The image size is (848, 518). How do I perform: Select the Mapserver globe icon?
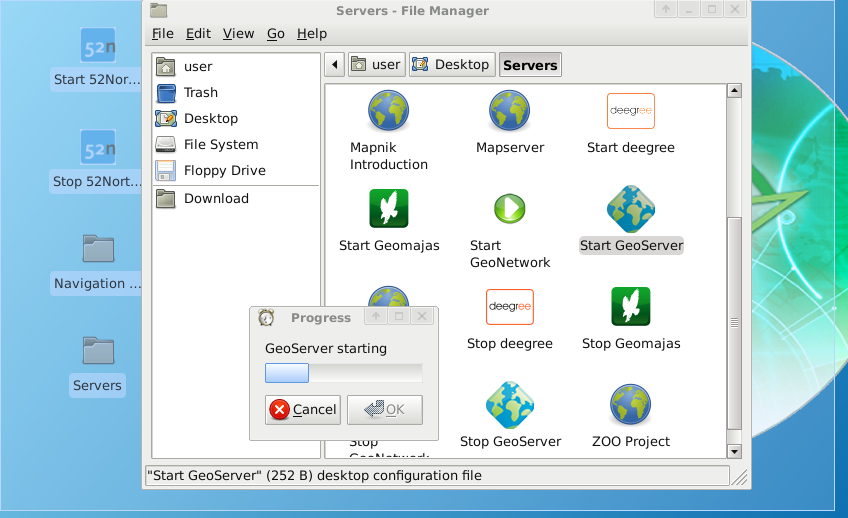509,111
